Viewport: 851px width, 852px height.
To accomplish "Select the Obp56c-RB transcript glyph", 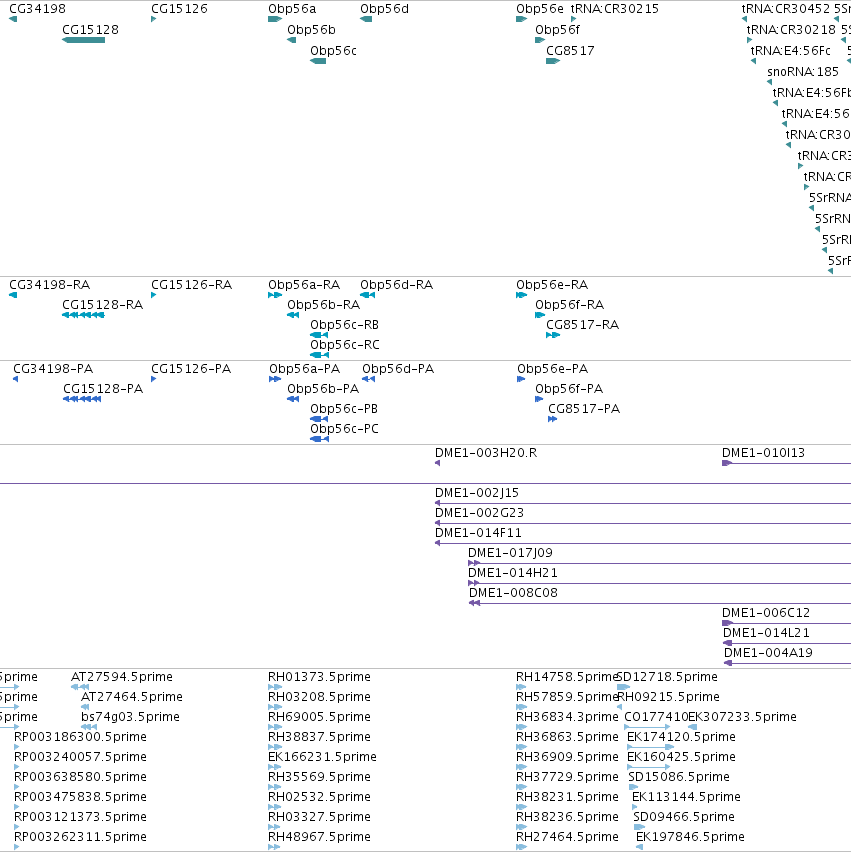I will 319,335.
